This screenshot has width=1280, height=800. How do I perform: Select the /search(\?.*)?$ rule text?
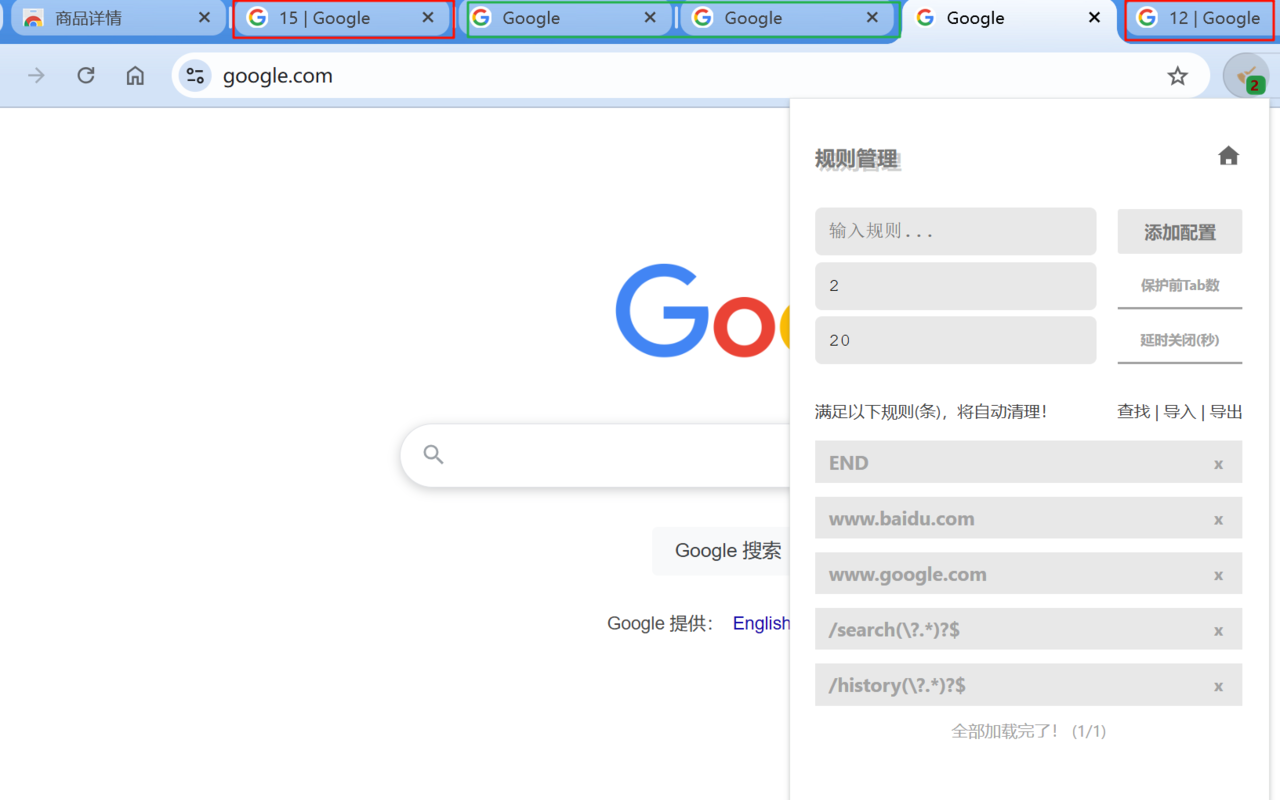click(894, 630)
